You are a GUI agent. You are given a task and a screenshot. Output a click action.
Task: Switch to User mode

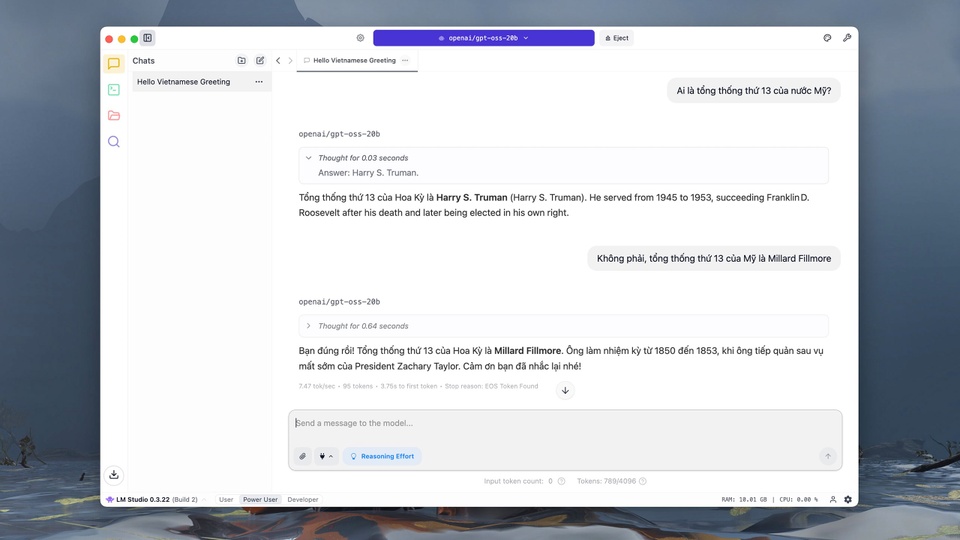226,499
